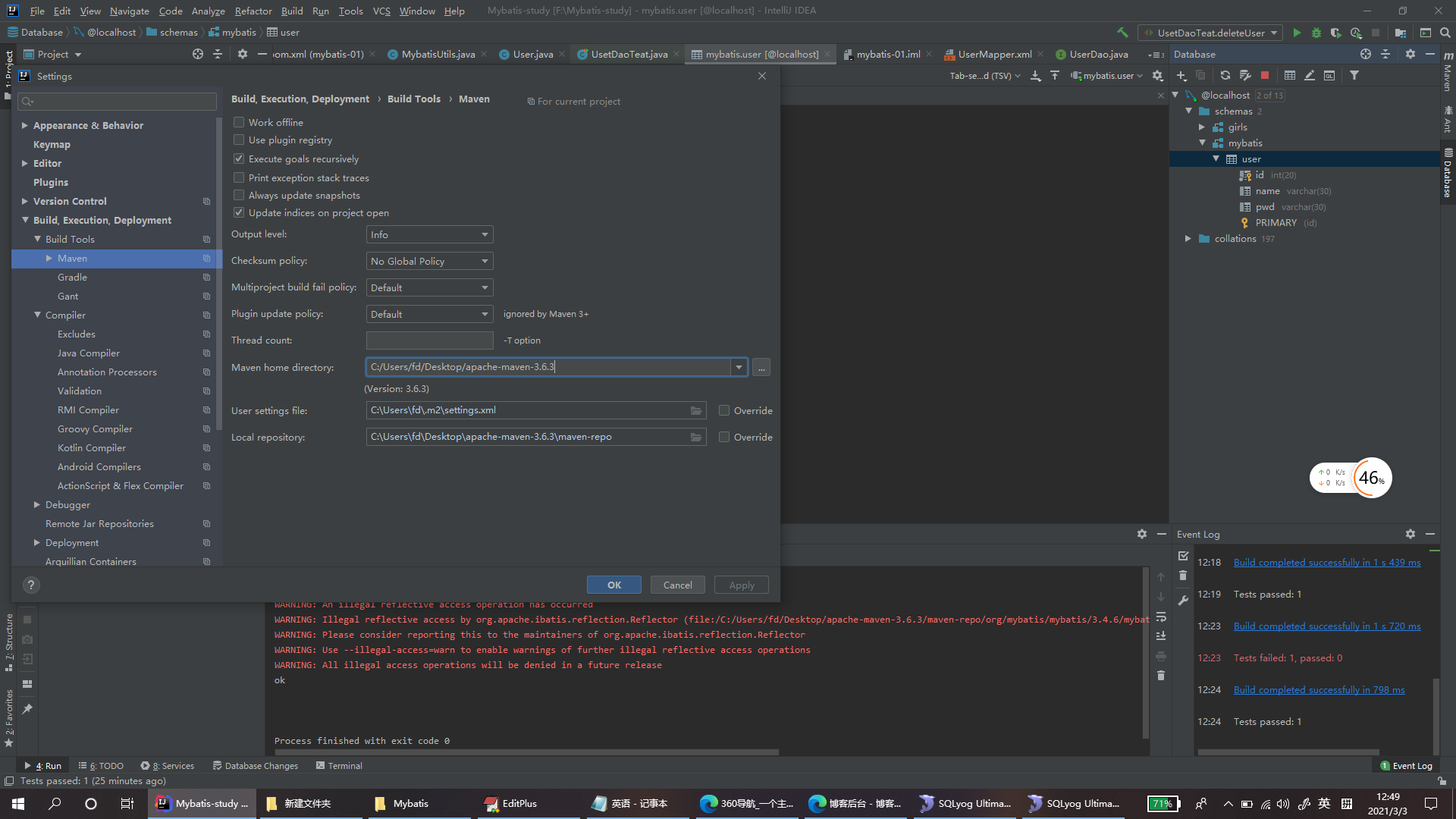The height and width of the screenshot is (819, 1456).
Task: Click the Debug bug icon in toolbar
Action: click(x=1316, y=33)
